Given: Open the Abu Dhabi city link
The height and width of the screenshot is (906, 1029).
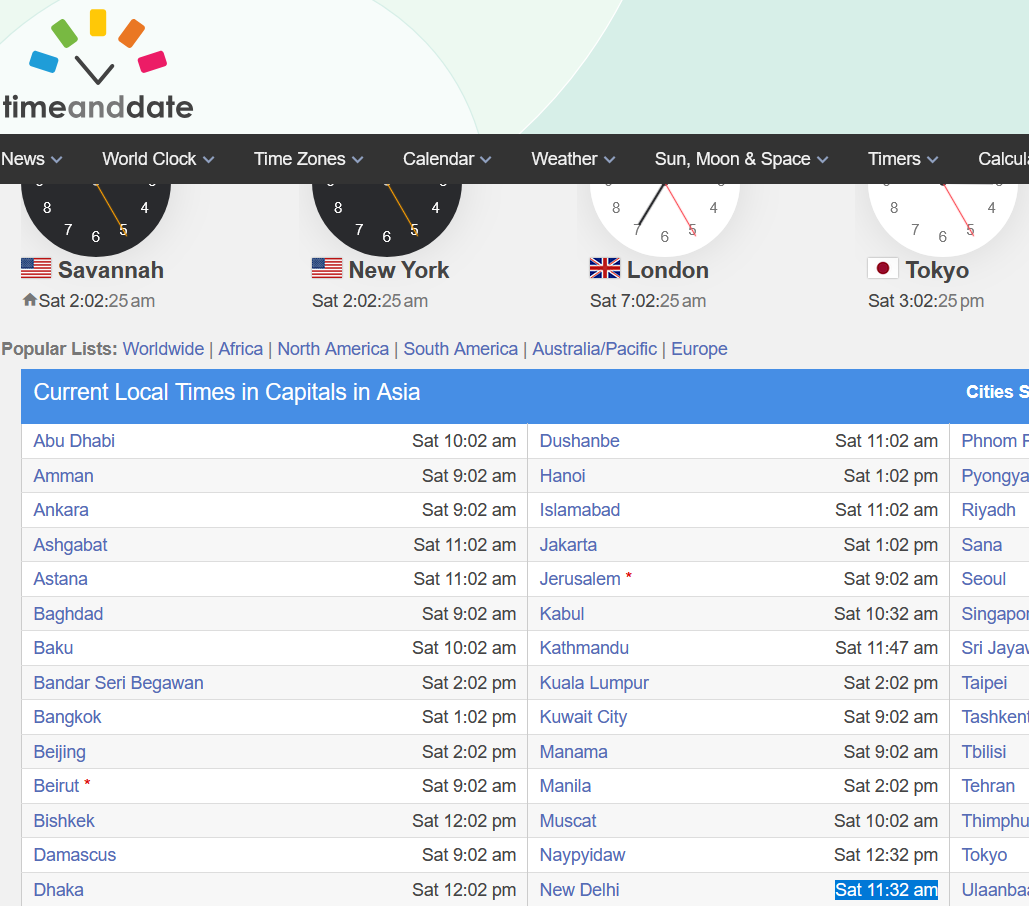Looking at the screenshot, I should pyautogui.click(x=74, y=441).
